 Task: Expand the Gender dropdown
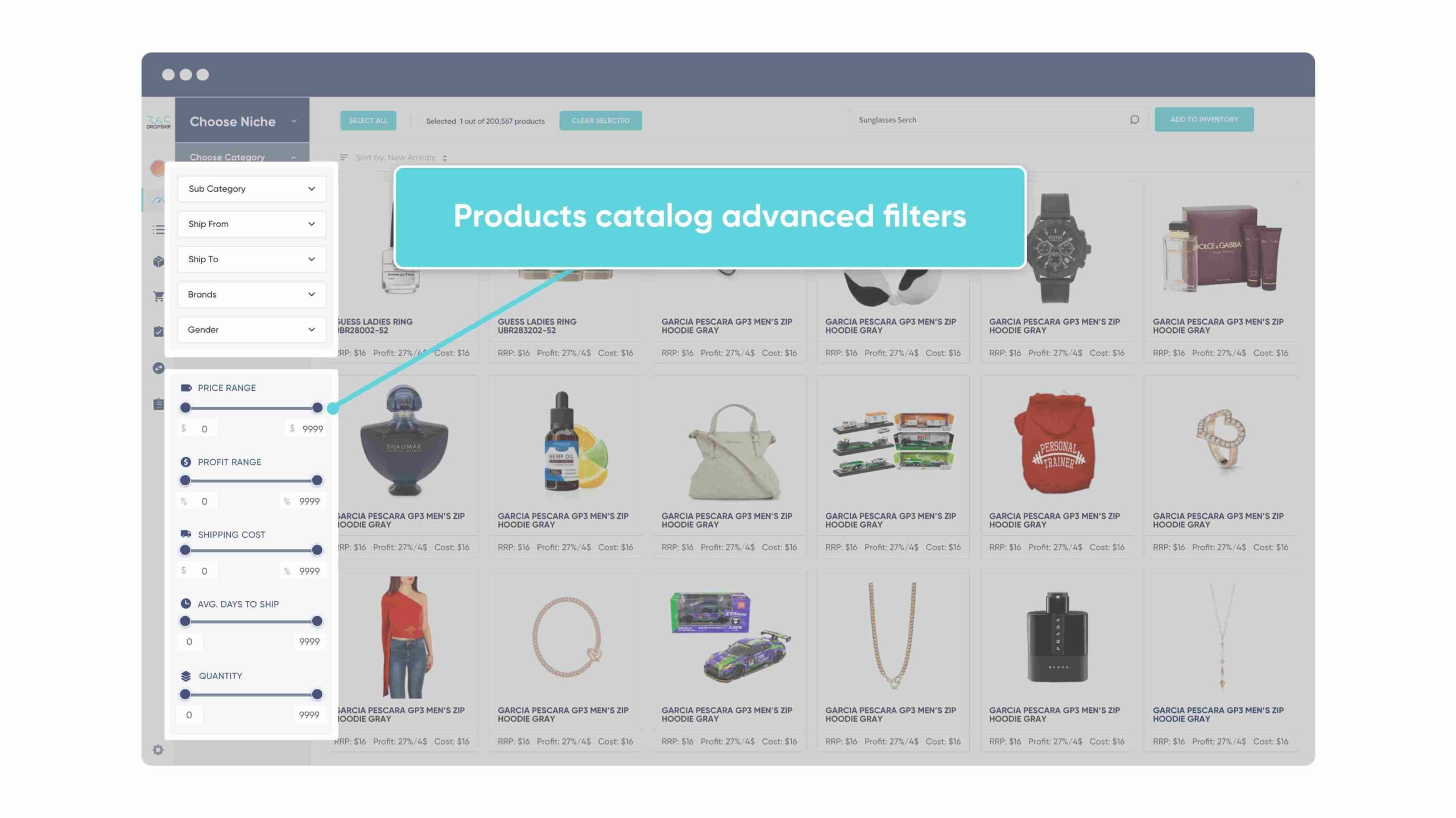(x=252, y=329)
